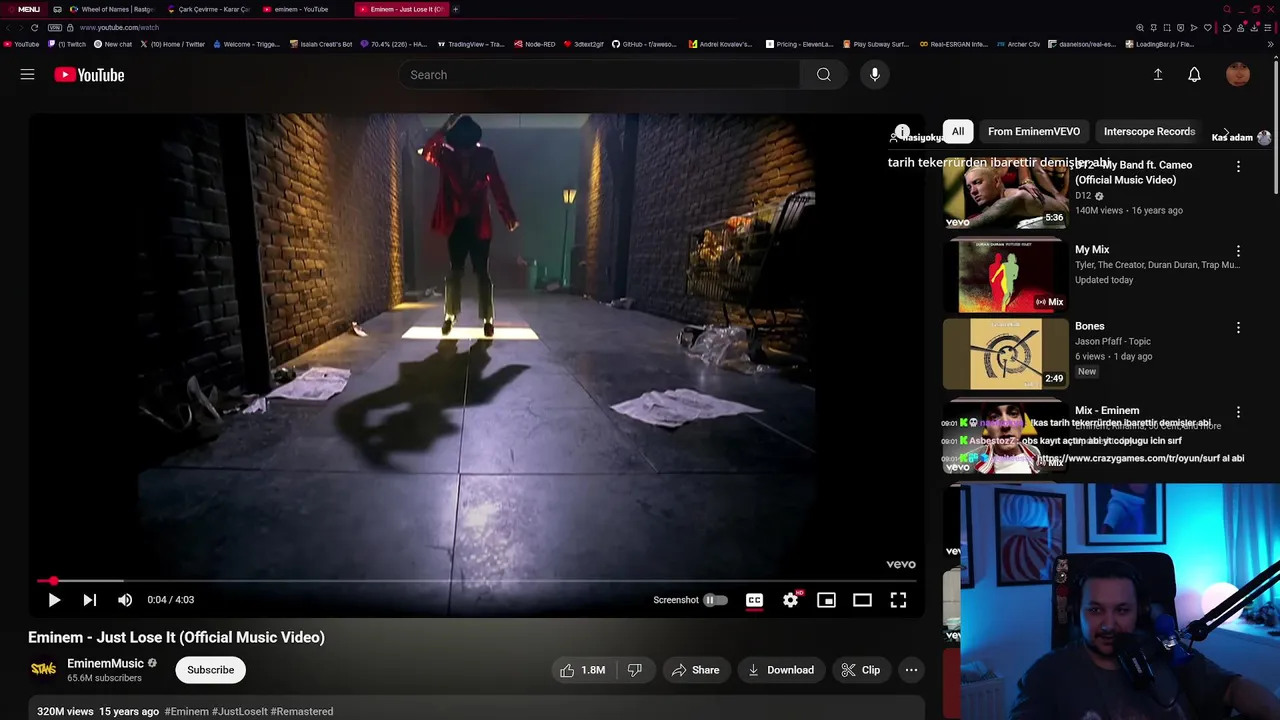Open Play Subway Surf bookmark
The height and width of the screenshot is (720, 1280).
pos(876,44)
